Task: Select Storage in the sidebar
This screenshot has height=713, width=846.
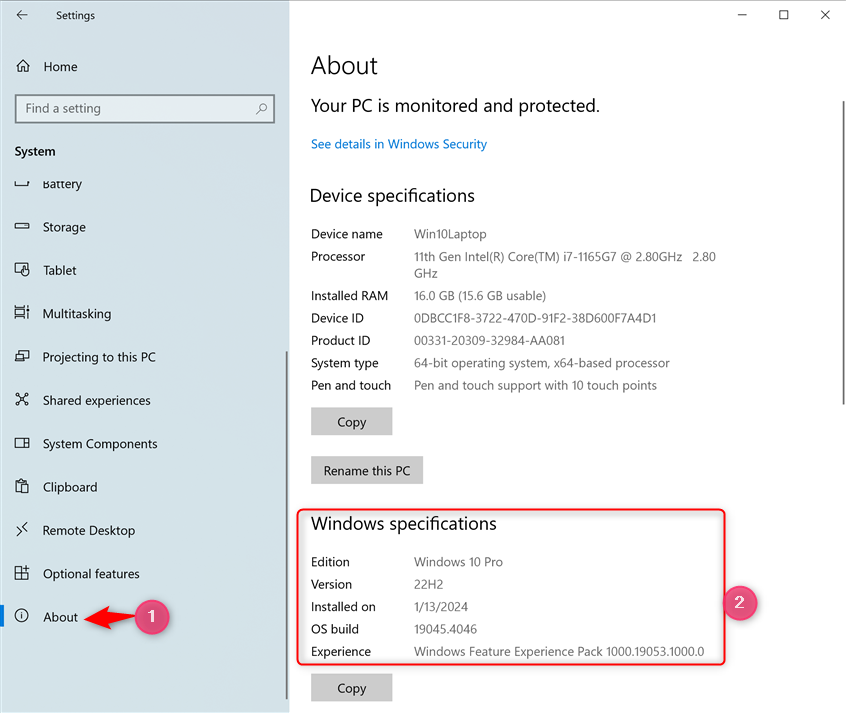Action: point(64,227)
